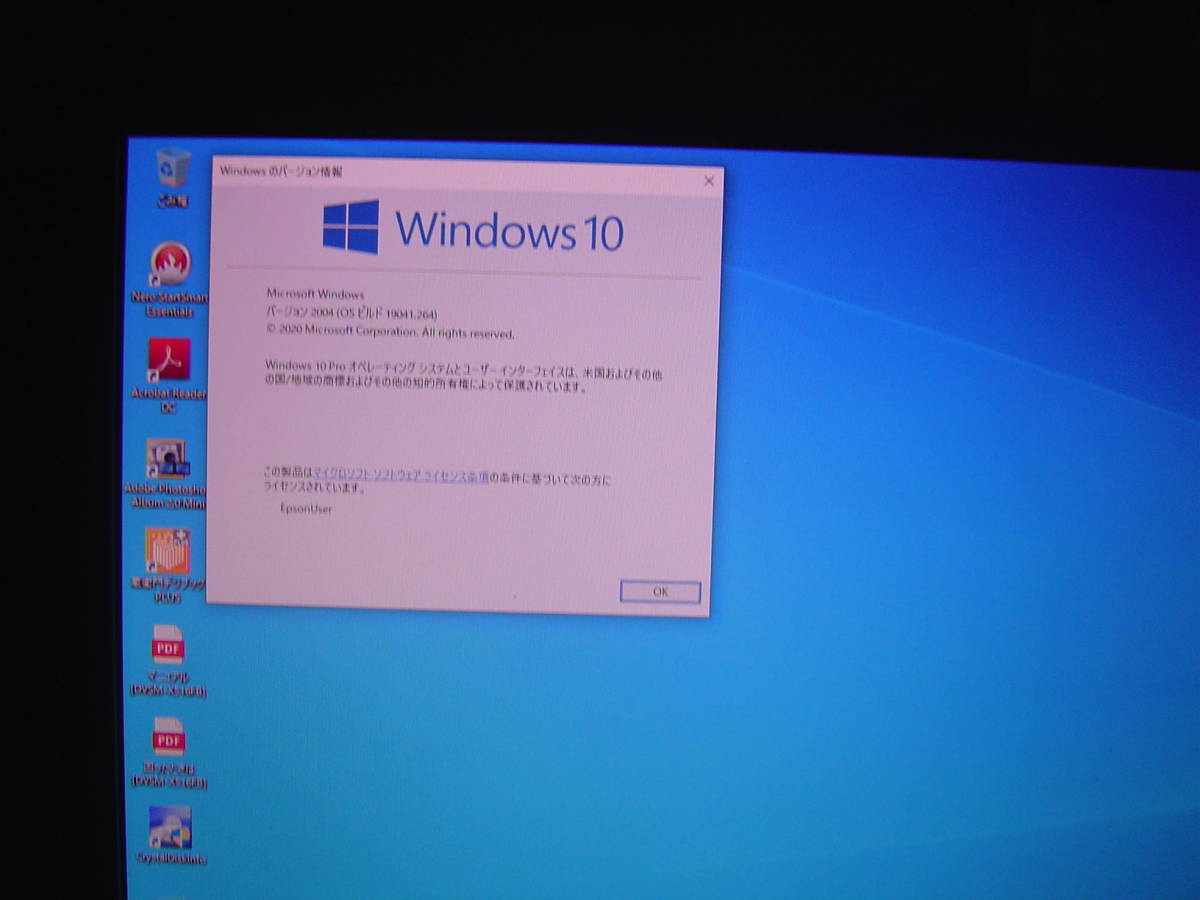1200x900 pixels.
Task: Click the Windows 10 logo banner
Action: pyautogui.click(x=473, y=228)
